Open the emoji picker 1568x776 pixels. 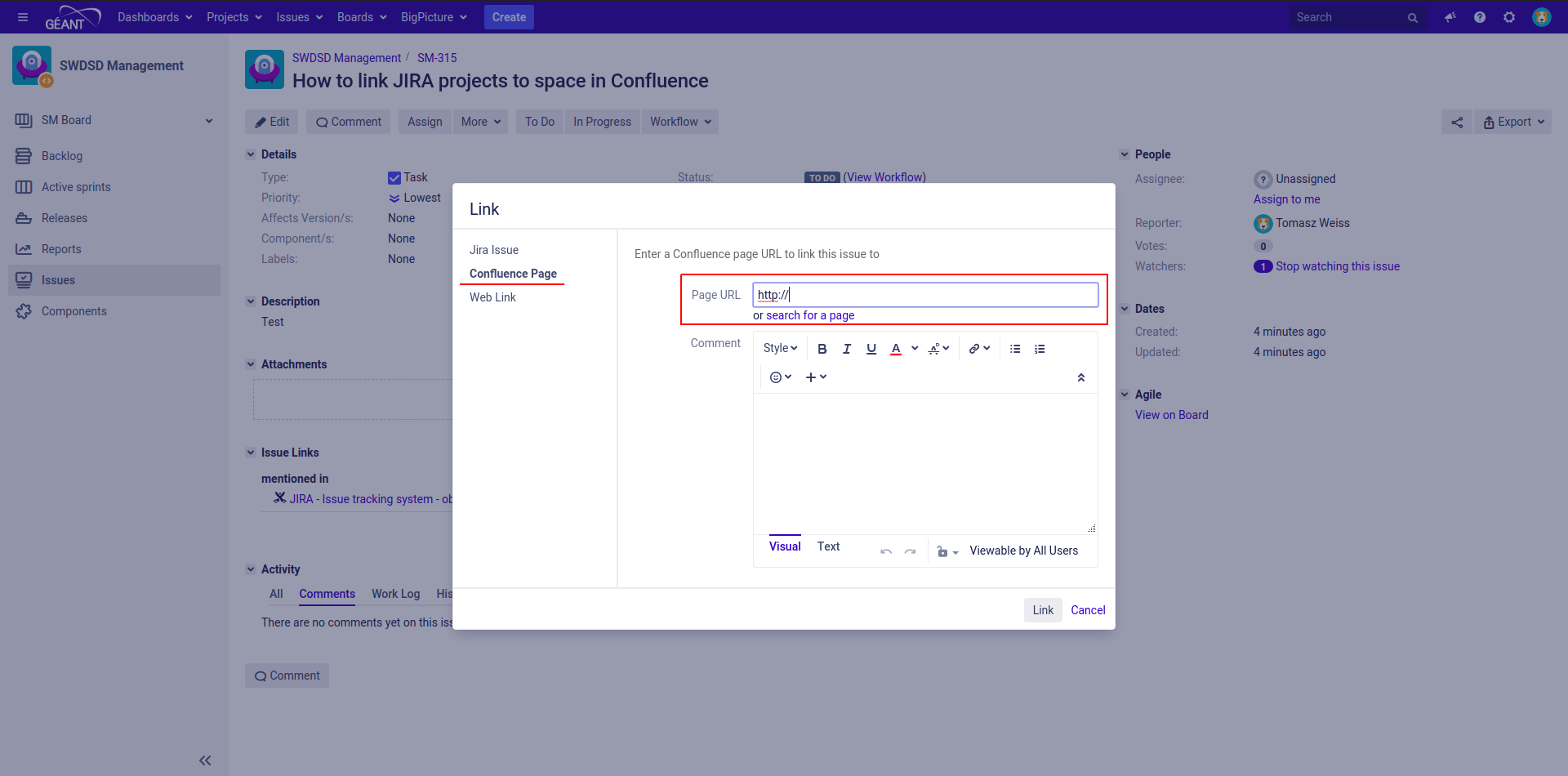coord(781,377)
